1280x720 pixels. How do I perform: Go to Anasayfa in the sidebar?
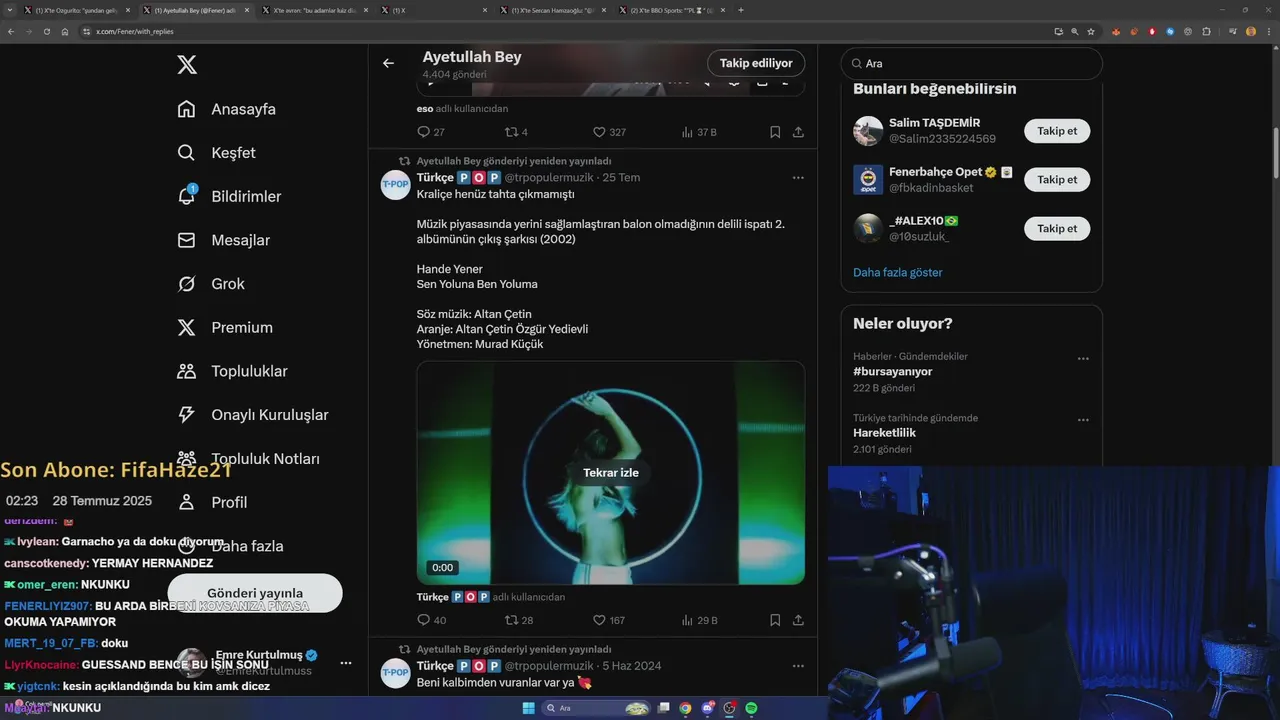[x=226, y=109]
